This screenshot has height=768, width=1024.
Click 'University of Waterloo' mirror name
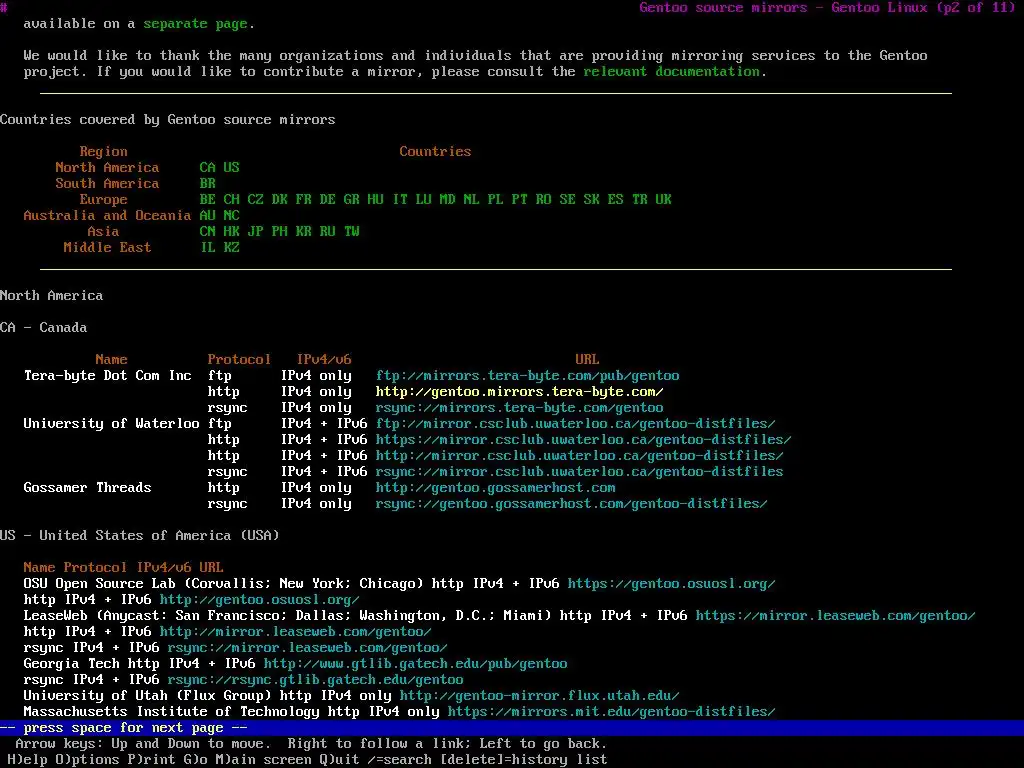111,424
